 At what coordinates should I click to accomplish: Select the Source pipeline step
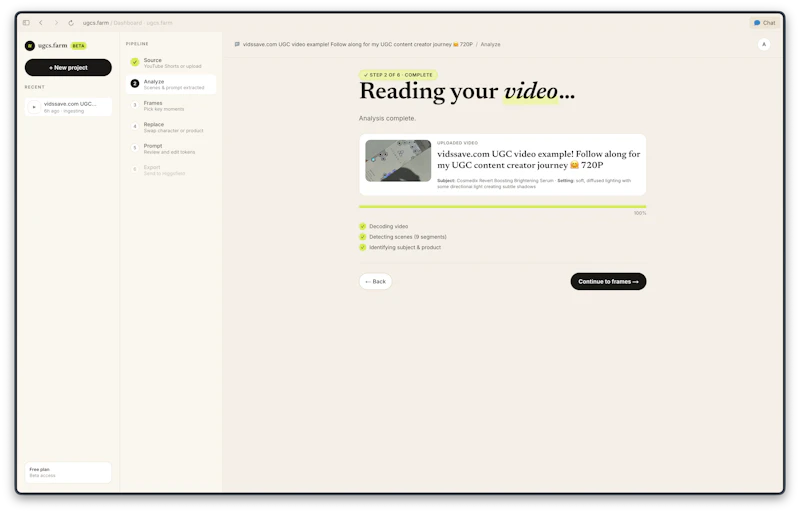171,63
